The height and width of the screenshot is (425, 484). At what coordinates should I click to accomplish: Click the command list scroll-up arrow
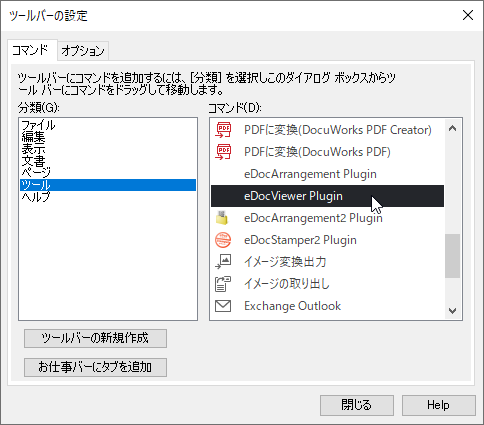pyautogui.click(x=452, y=128)
